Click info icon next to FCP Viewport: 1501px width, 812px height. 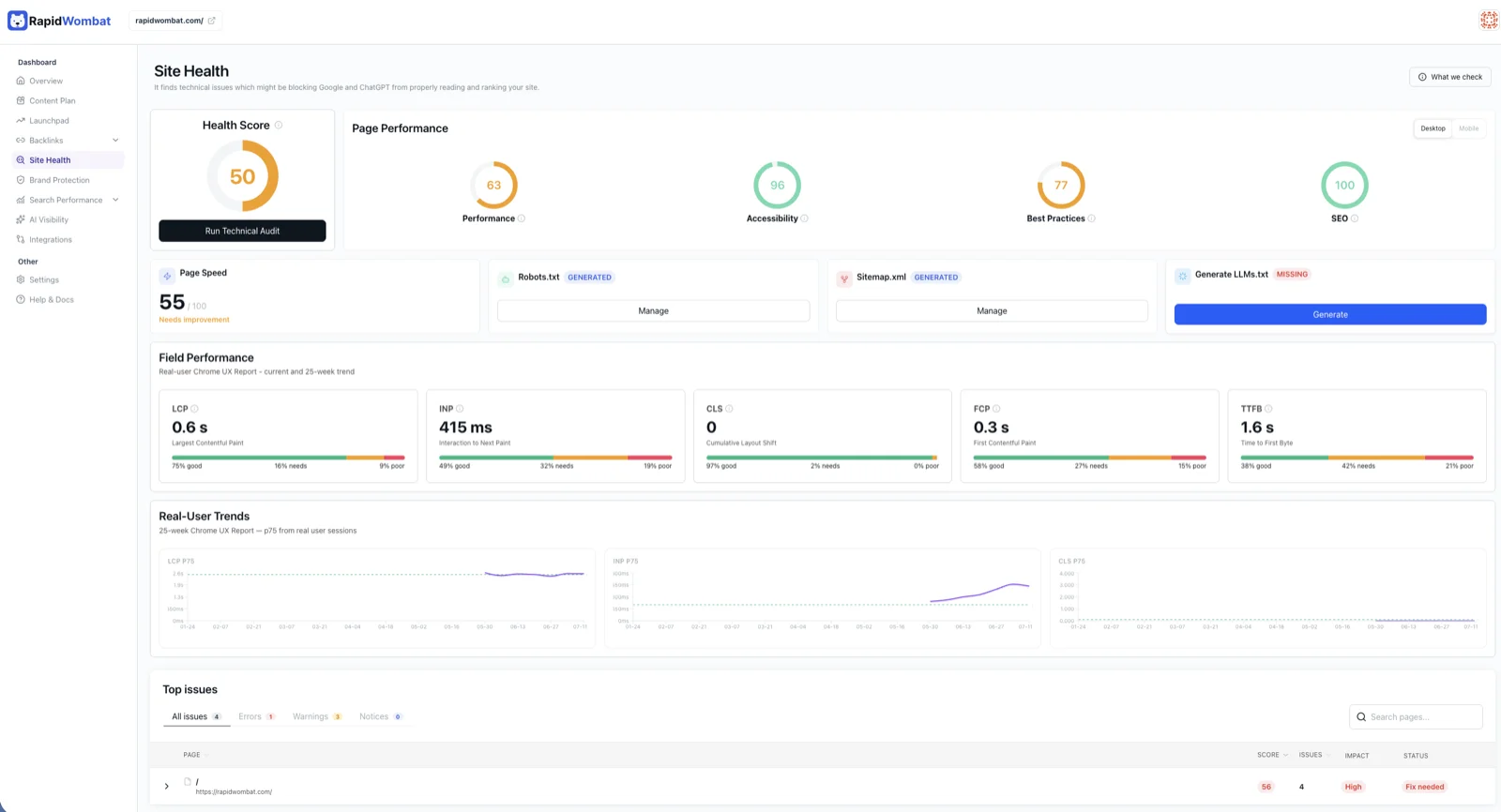996,409
